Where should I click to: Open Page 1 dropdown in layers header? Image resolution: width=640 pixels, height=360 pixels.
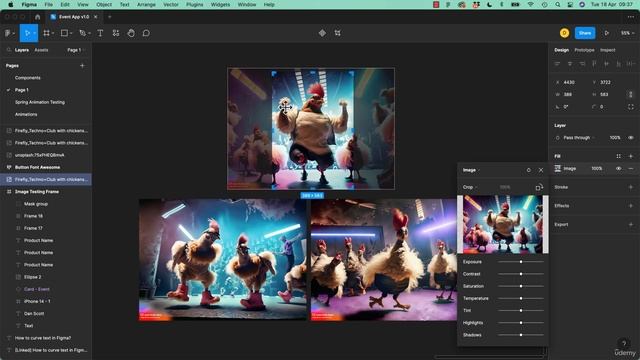click(x=76, y=50)
